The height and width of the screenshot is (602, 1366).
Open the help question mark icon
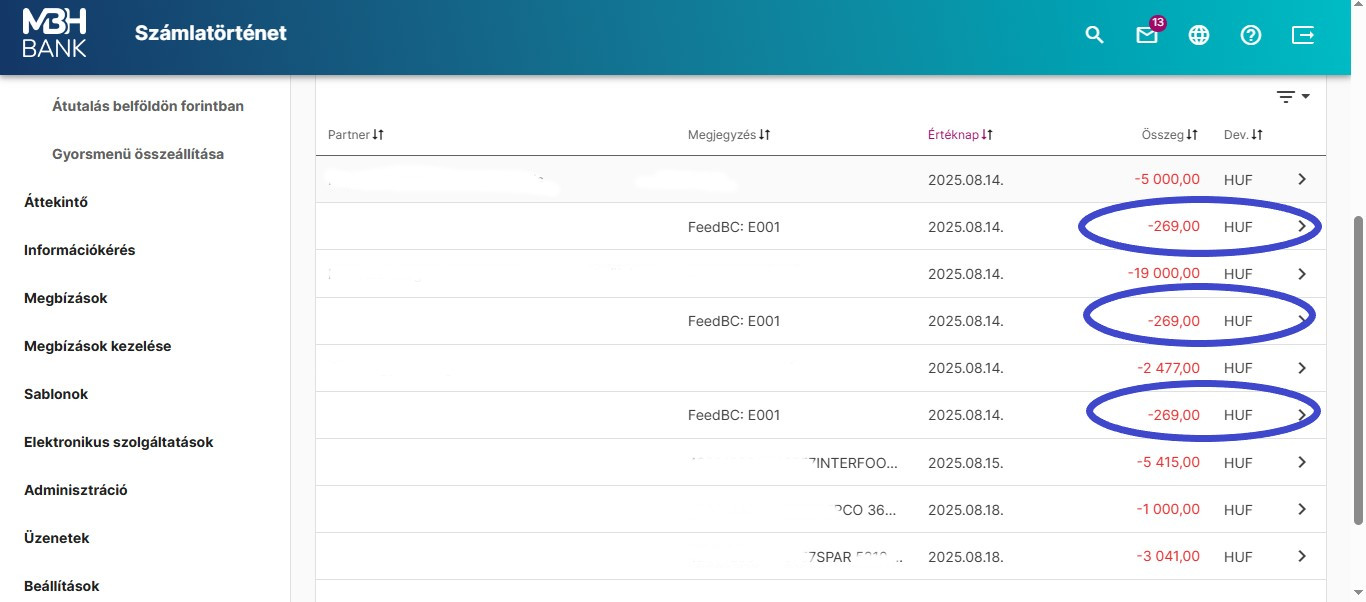coord(1251,35)
